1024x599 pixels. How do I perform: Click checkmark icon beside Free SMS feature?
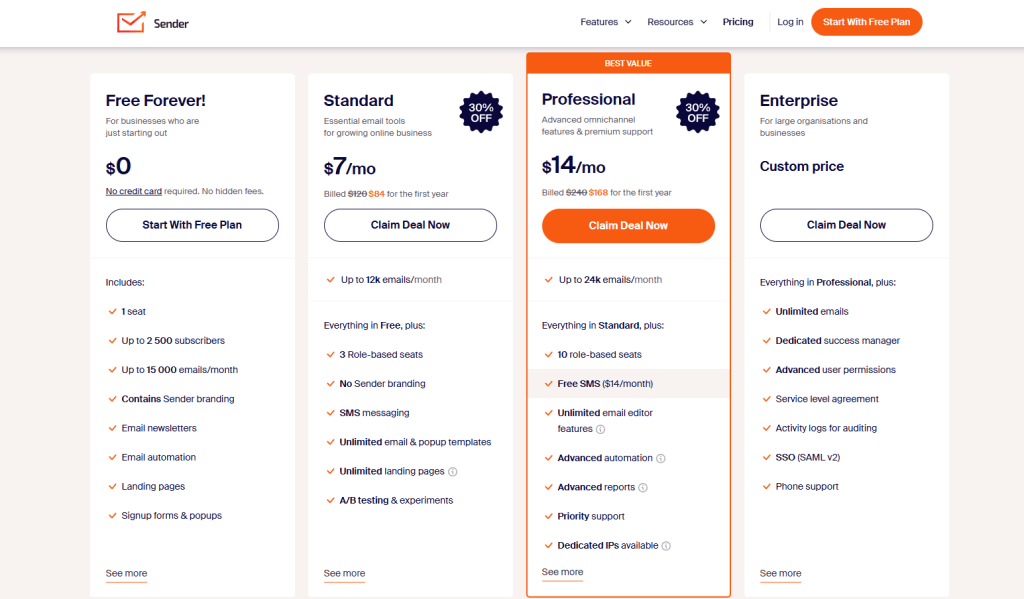click(546, 383)
